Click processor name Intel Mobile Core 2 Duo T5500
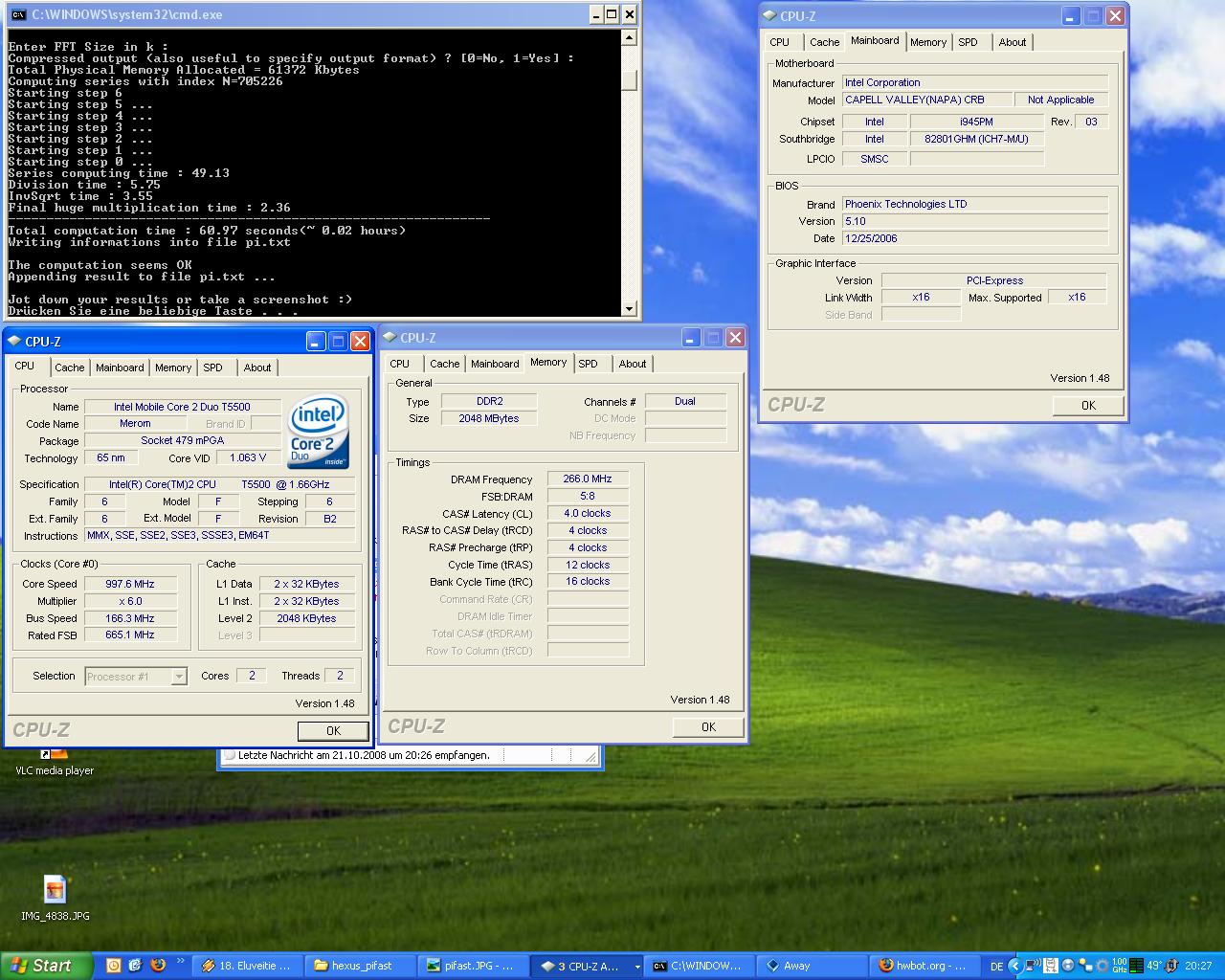The image size is (1225, 980). (182, 407)
